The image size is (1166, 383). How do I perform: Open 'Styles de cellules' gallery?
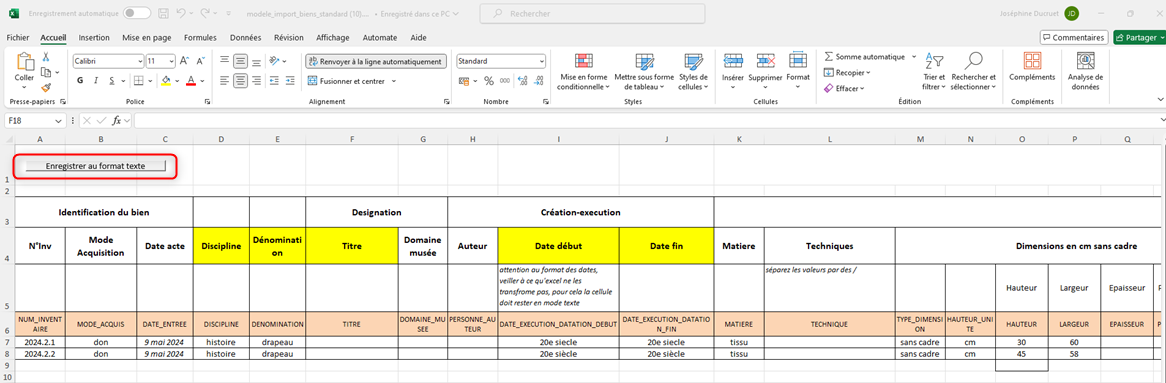(x=694, y=72)
